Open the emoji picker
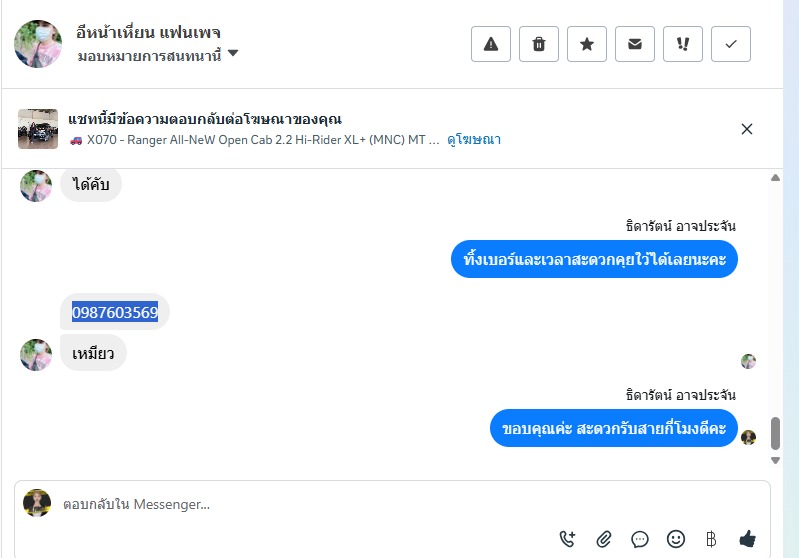 [676, 539]
